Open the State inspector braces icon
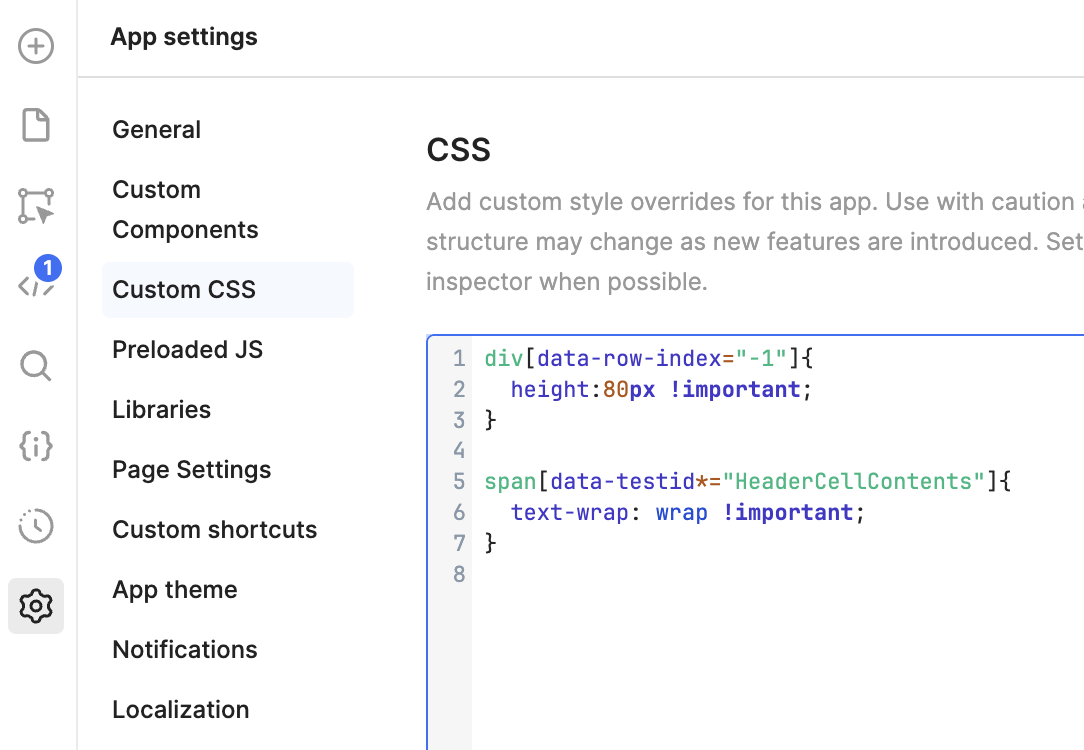Screen dimensions: 1084x750 coord(36,446)
